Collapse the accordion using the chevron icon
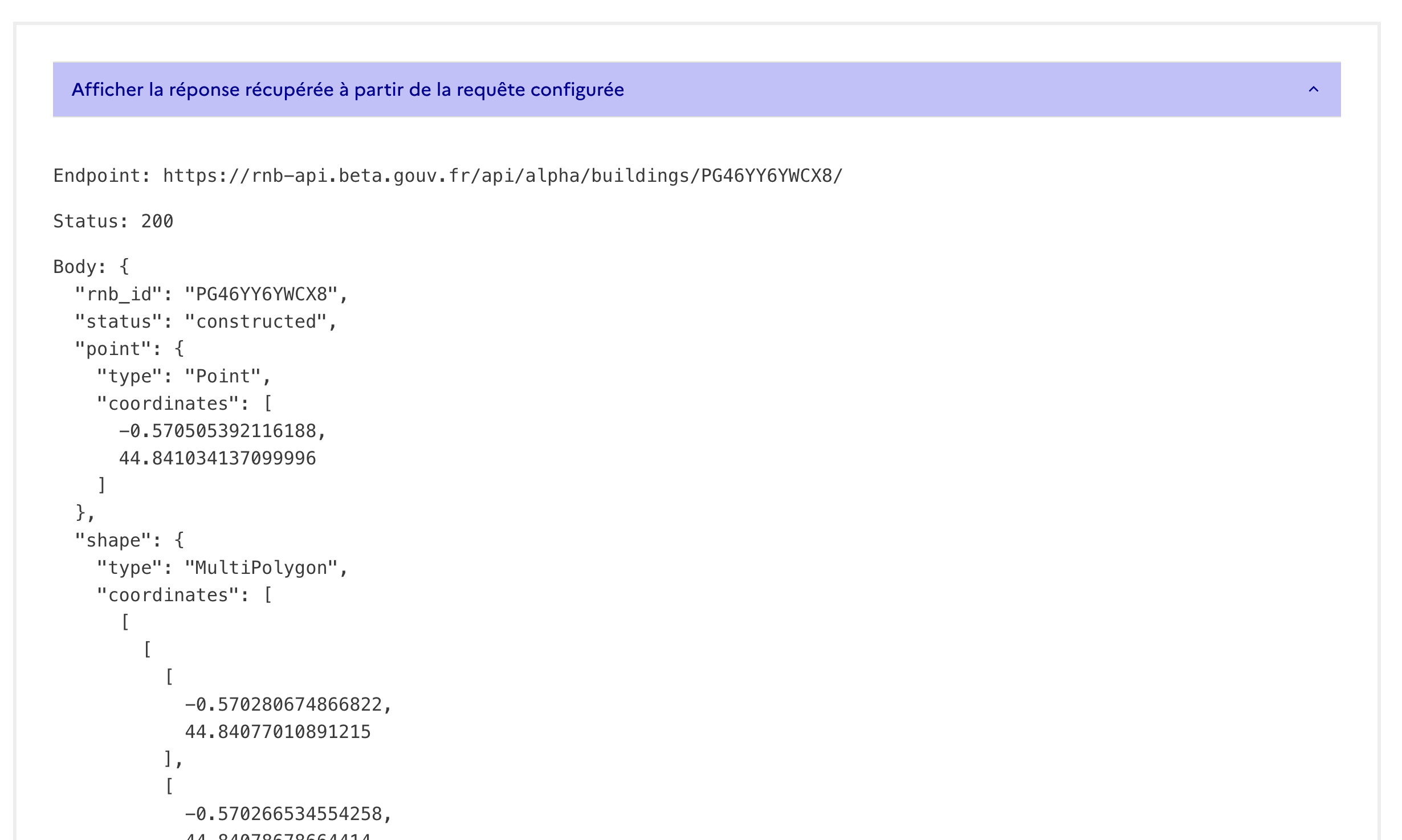 (1313, 89)
